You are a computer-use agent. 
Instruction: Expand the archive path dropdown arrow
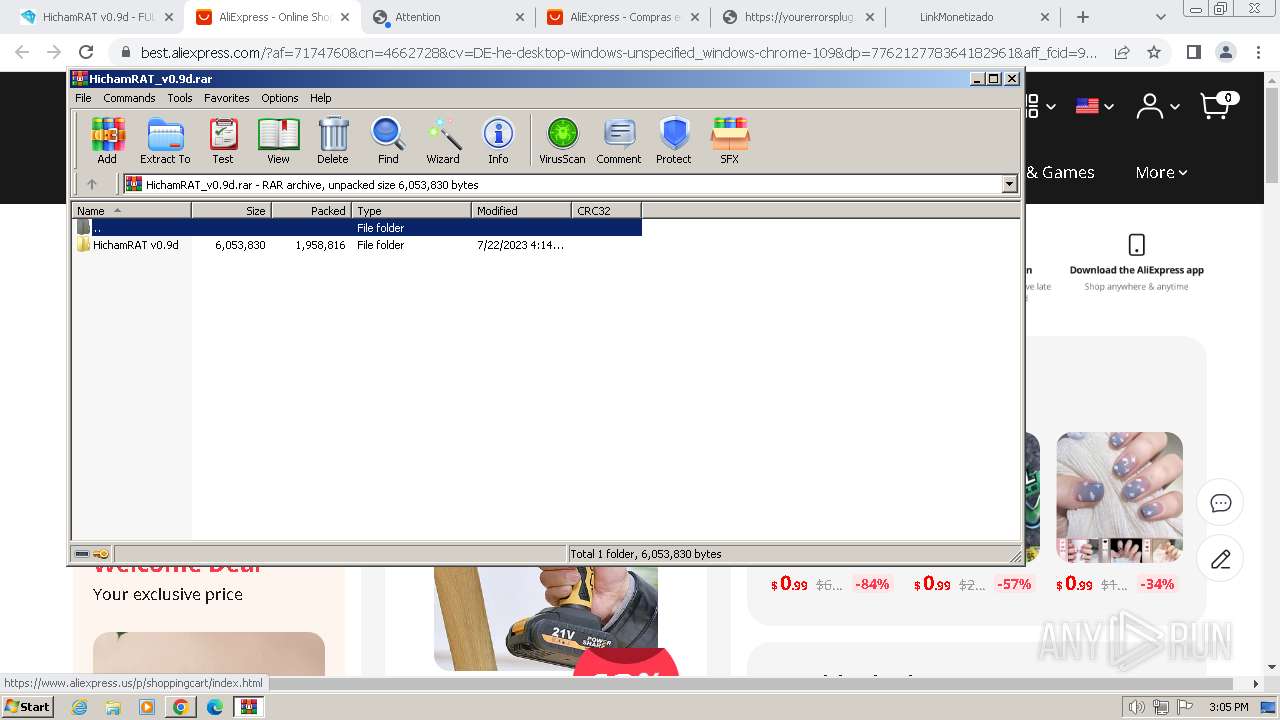click(x=1009, y=184)
